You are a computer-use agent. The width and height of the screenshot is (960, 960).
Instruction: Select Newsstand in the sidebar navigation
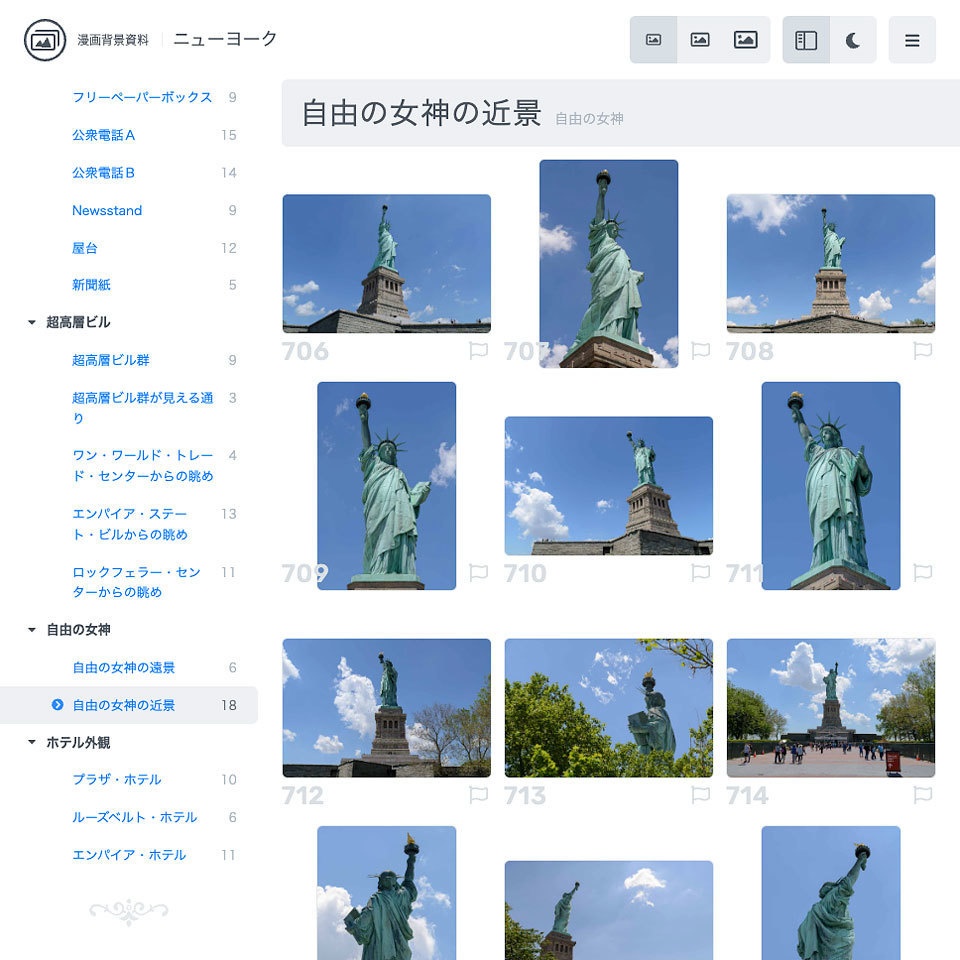(x=106, y=210)
